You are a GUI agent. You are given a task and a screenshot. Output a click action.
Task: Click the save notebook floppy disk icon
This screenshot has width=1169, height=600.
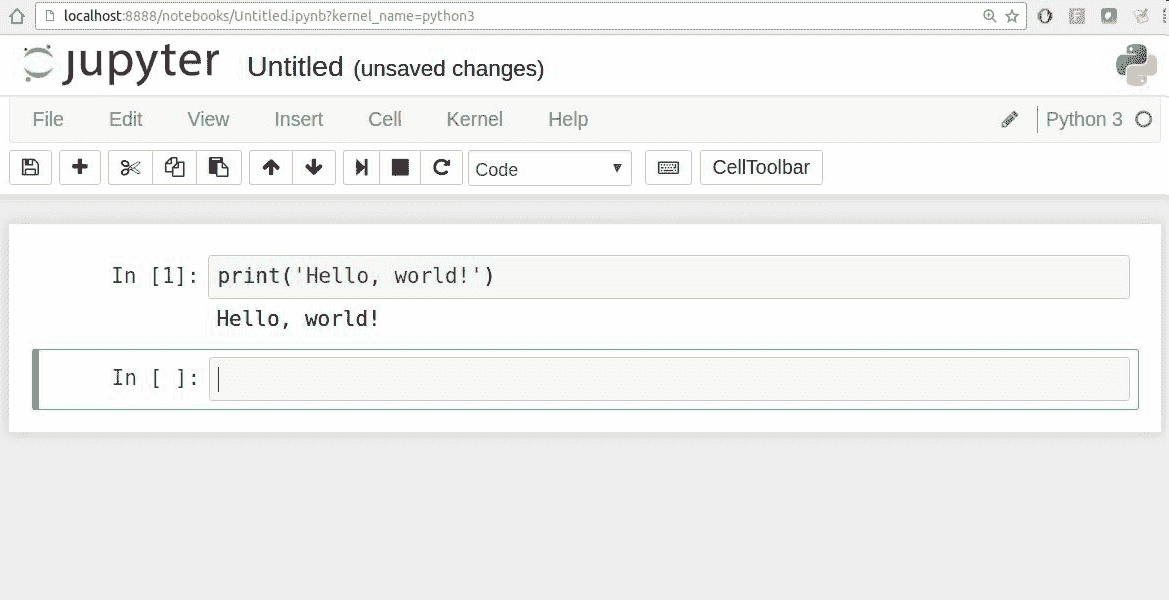30,167
